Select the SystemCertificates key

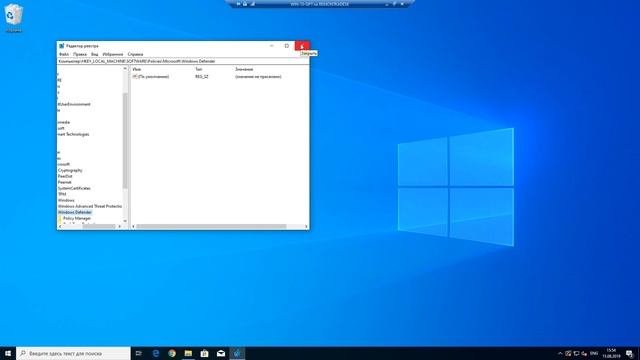point(74,188)
